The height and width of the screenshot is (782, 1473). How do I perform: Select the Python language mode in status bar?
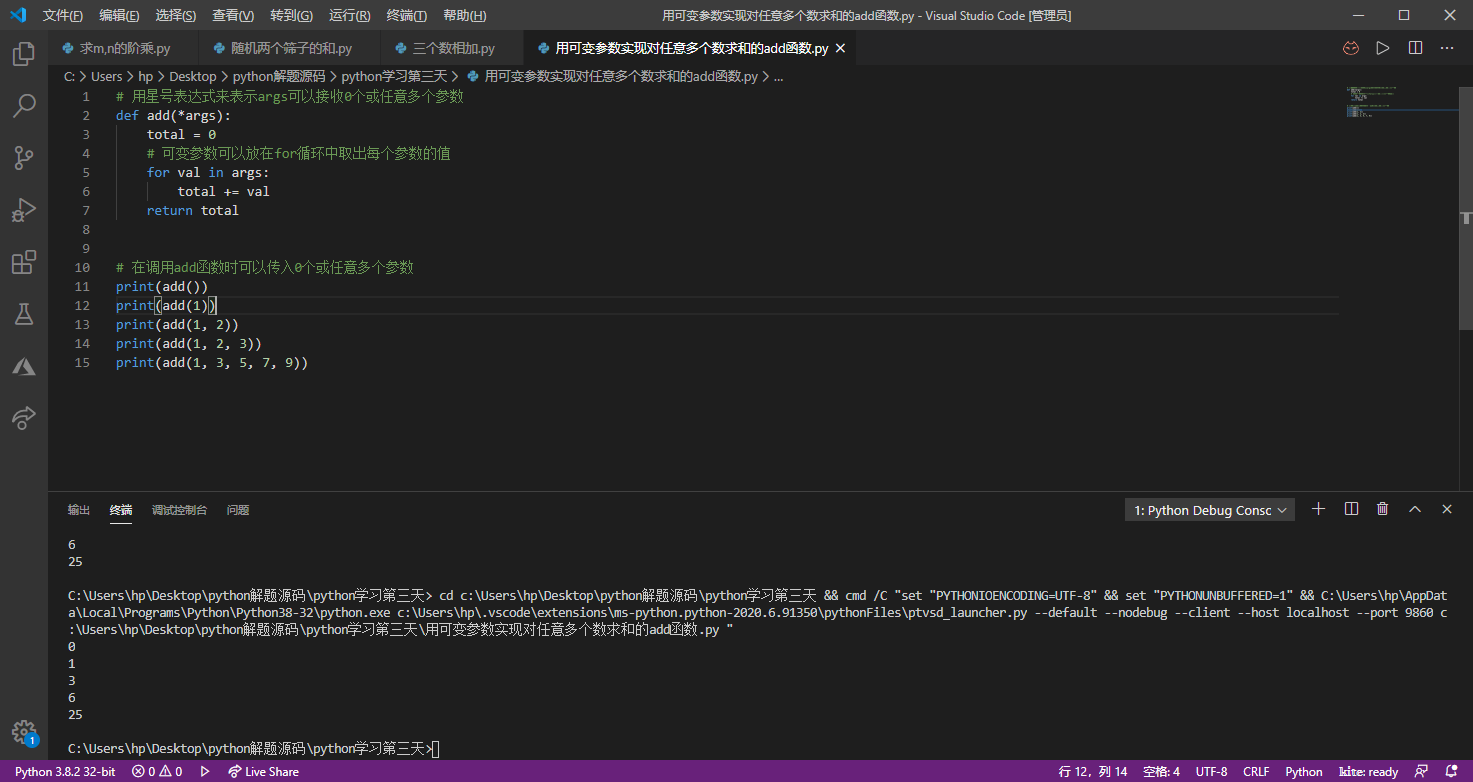click(x=1303, y=772)
